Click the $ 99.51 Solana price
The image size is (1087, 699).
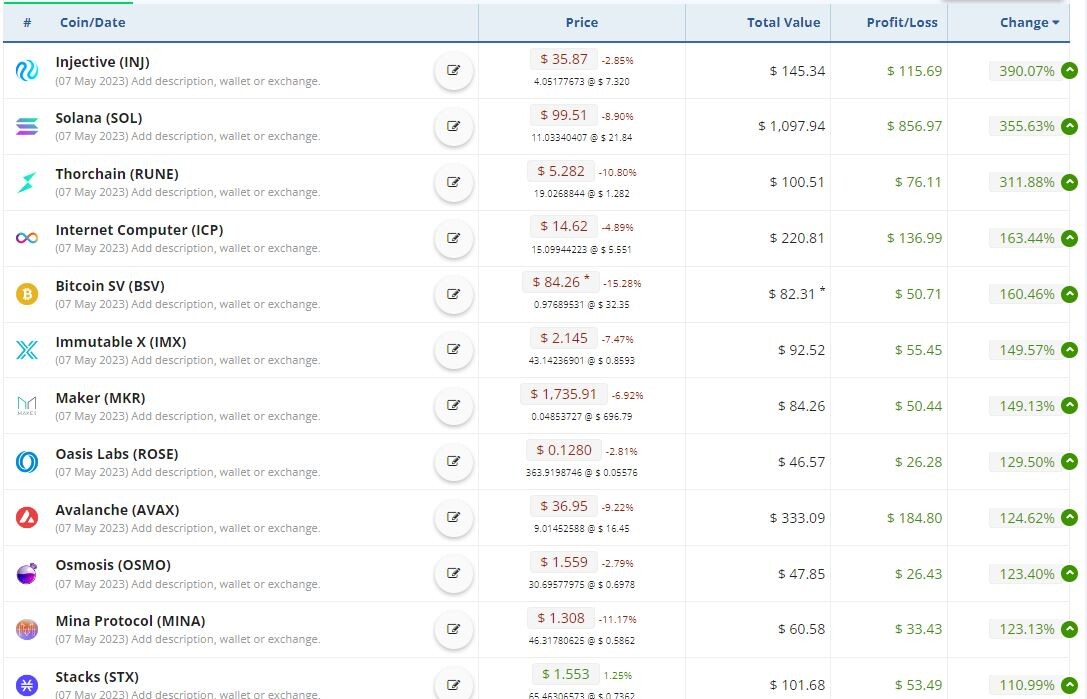point(564,115)
